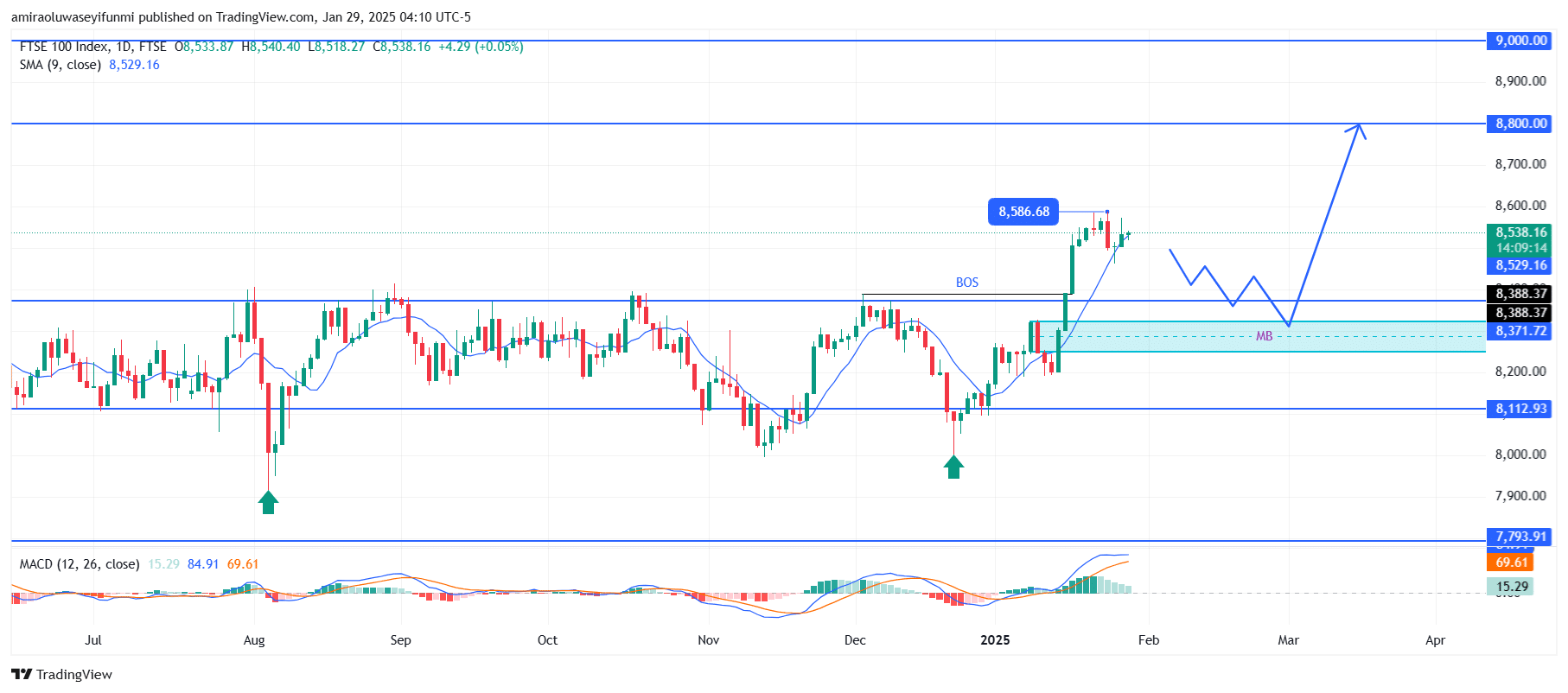Click the MB label in the shaded zone
The width and height of the screenshot is (1568, 693).
tap(1264, 336)
